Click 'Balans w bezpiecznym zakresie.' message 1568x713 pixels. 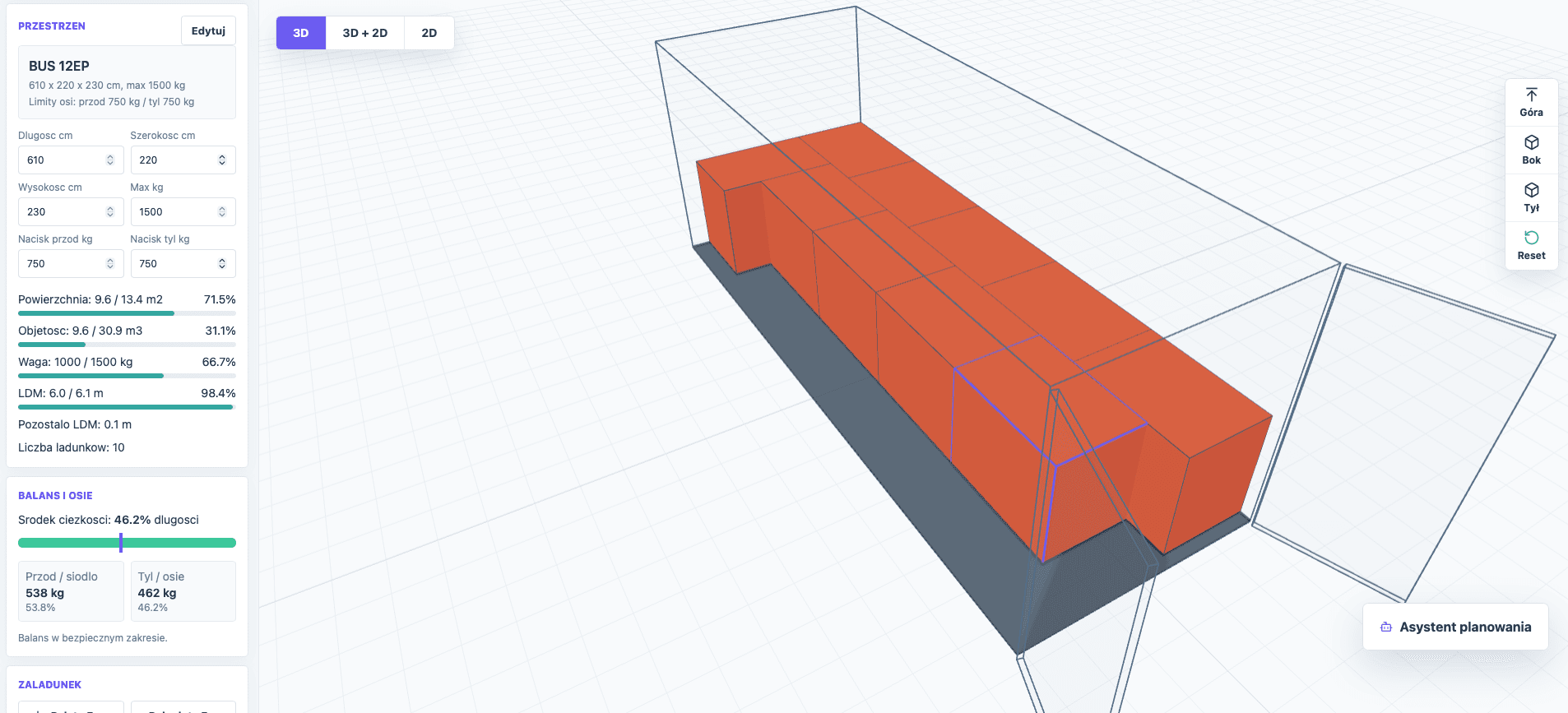[x=93, y=638]
